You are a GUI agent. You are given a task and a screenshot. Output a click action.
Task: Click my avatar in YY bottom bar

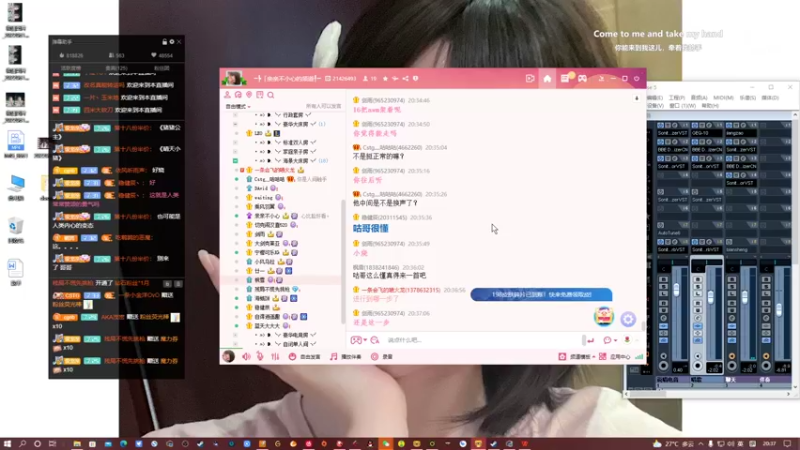(x=229, y=357)
